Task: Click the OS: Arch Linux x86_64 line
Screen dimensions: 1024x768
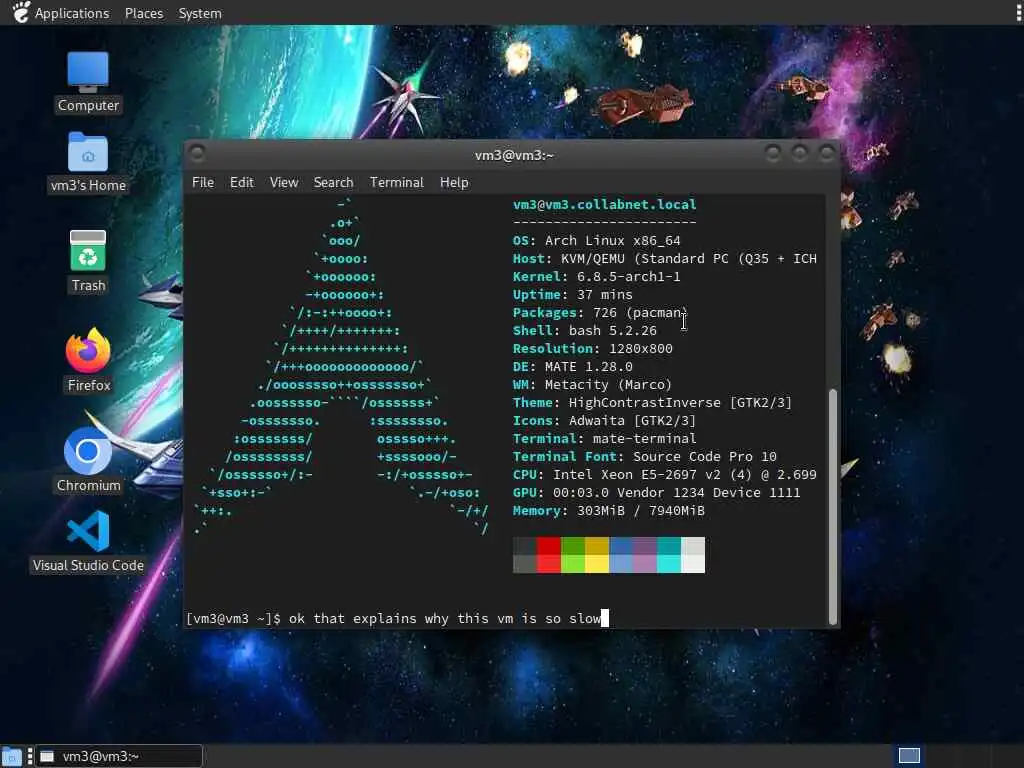Action: (x=597, y=240)
